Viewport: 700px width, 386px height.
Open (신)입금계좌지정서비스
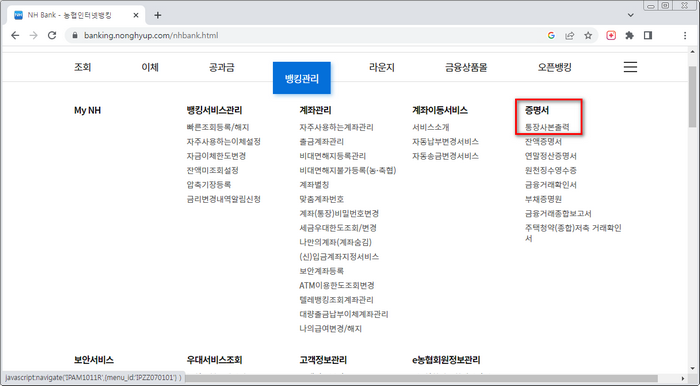339,257
